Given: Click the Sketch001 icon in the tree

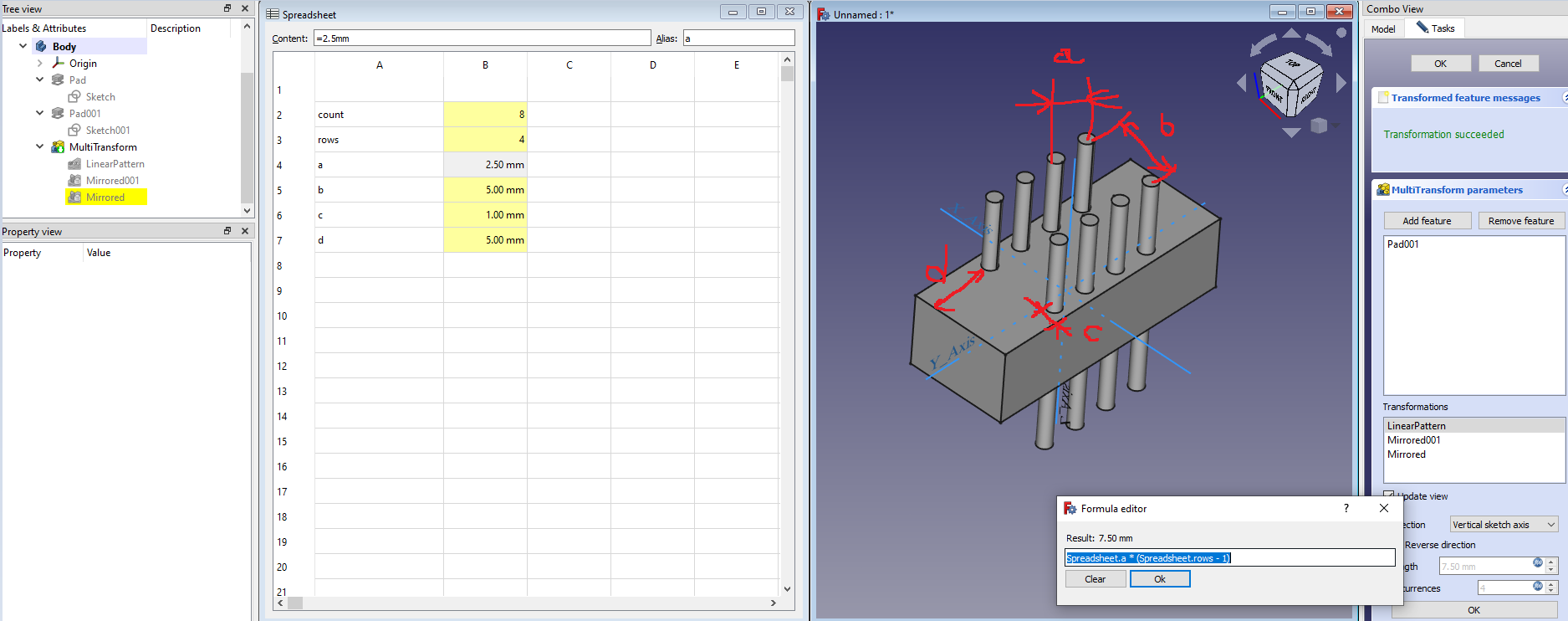Looking at the screenshot, I should click(x=74, y=131).
